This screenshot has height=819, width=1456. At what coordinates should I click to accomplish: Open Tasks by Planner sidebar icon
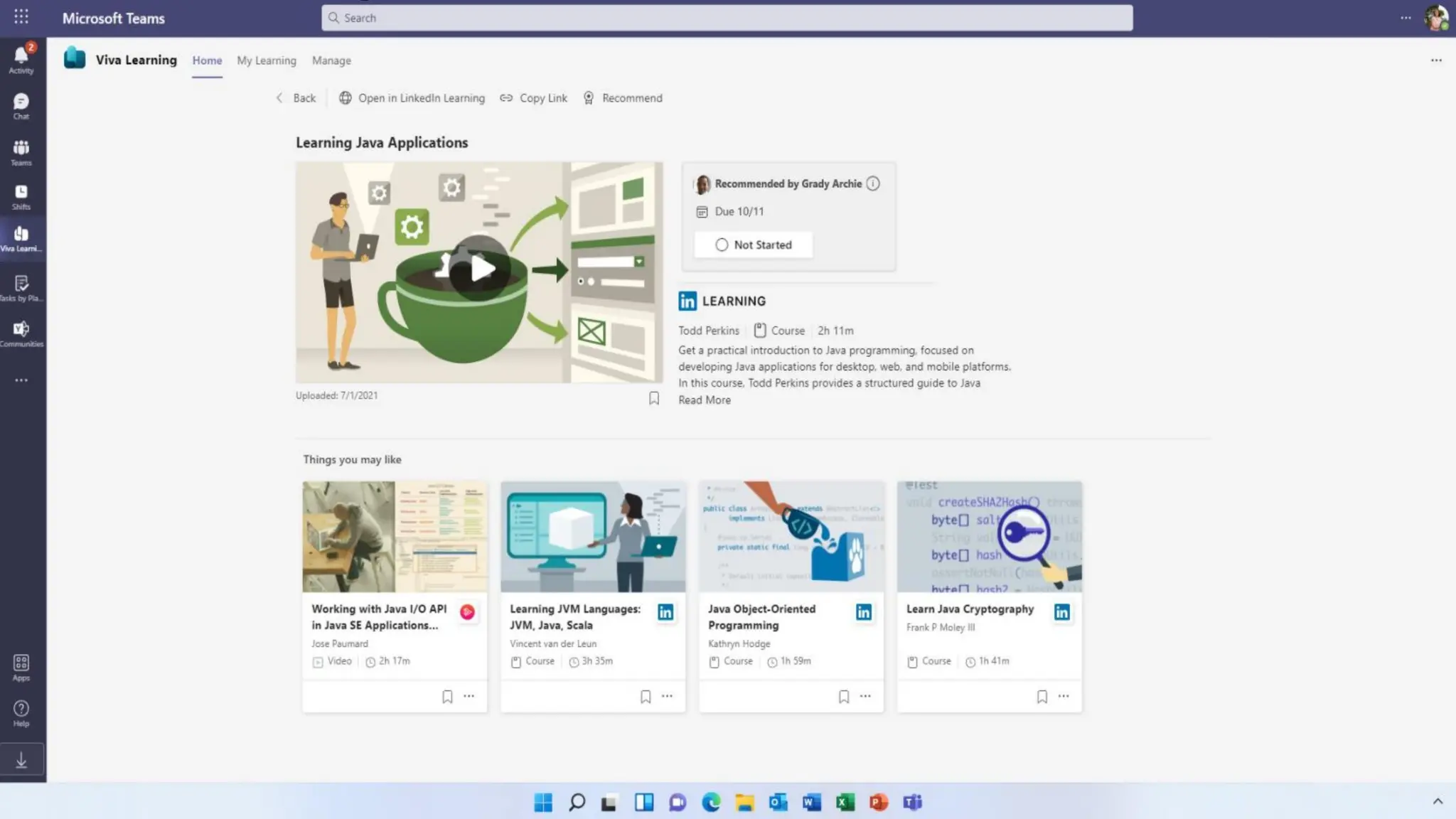pyautogui.click(x=21, y=287)
